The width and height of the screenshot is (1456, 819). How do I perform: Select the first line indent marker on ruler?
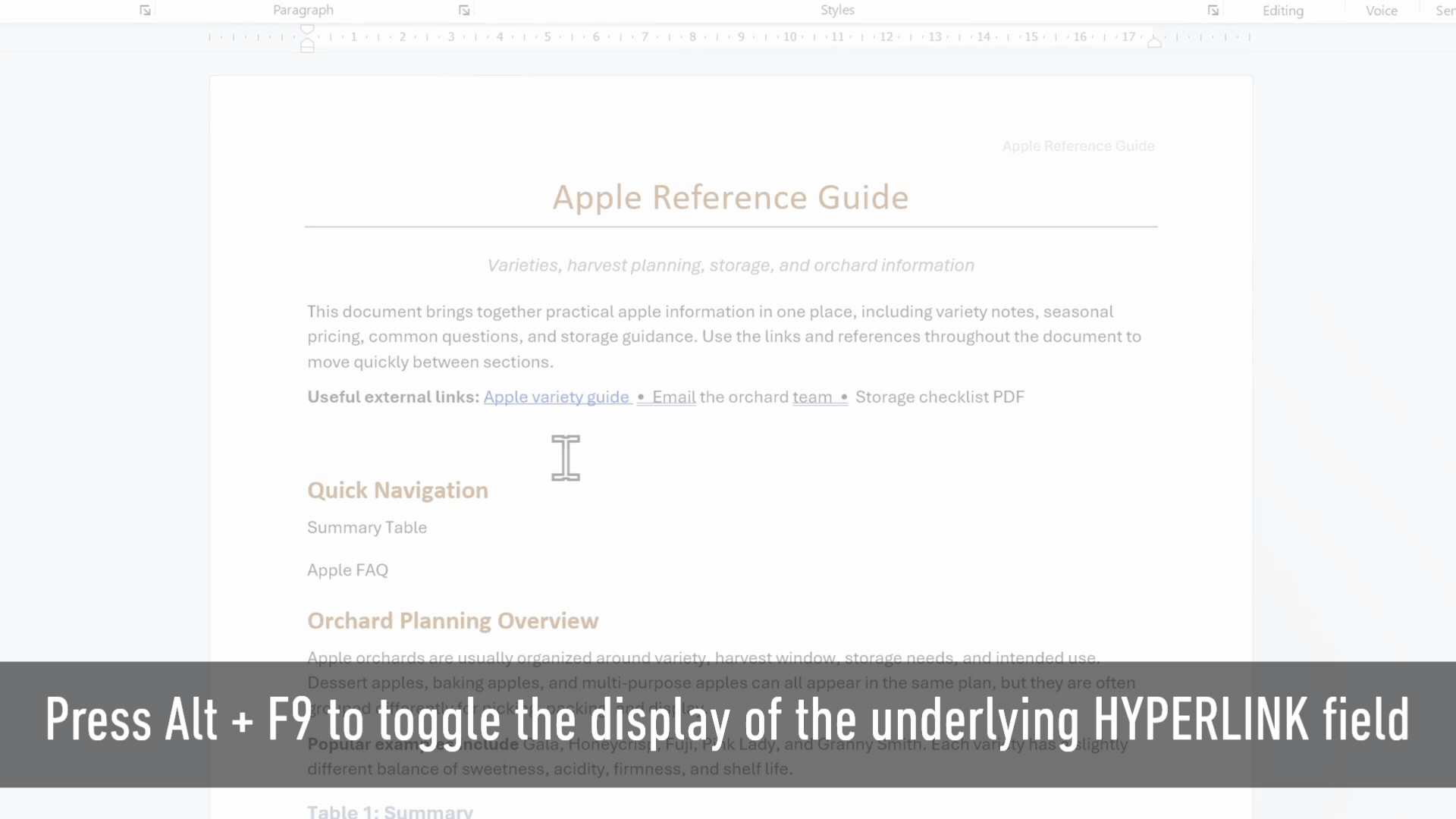[x=307, y=30]
